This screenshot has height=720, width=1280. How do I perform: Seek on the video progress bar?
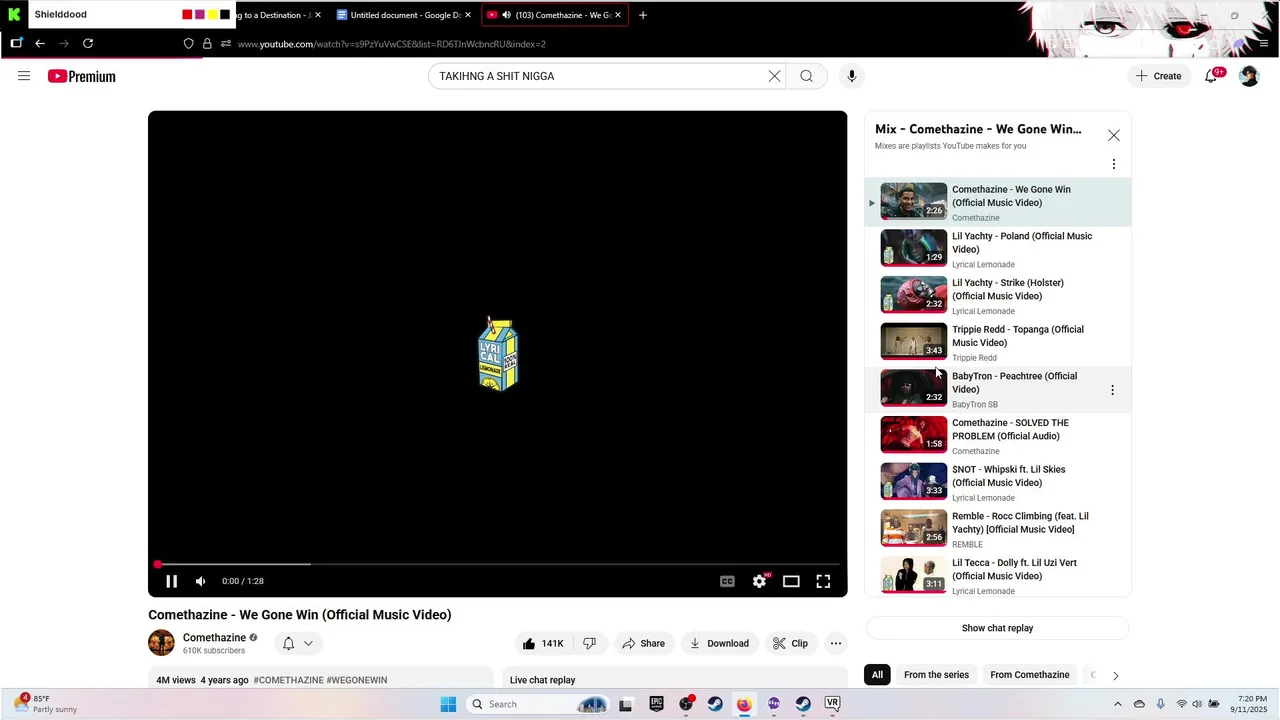[x=497, y=564]
